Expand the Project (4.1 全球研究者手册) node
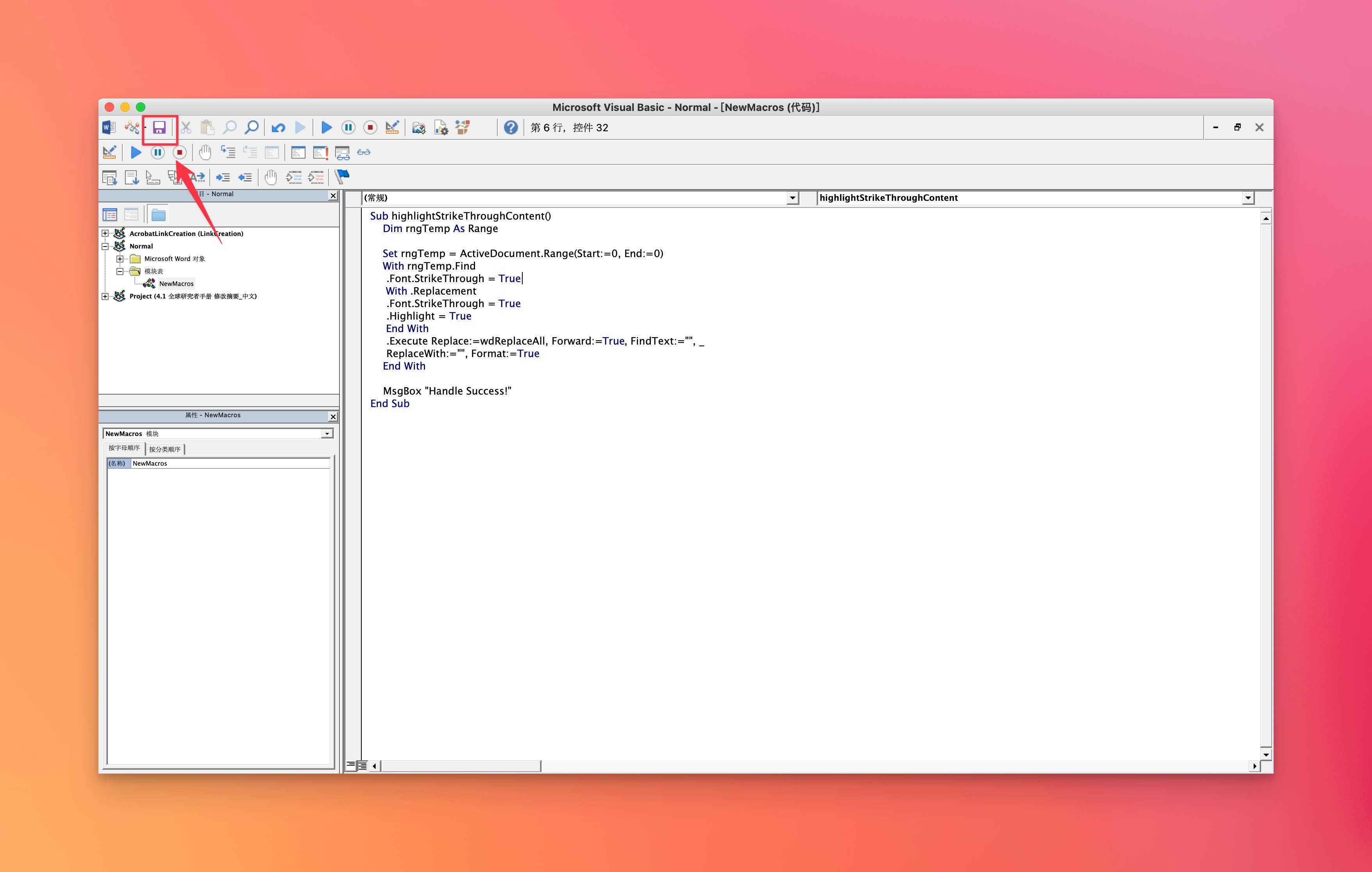Screen dimensions: 1372x872 105,297
